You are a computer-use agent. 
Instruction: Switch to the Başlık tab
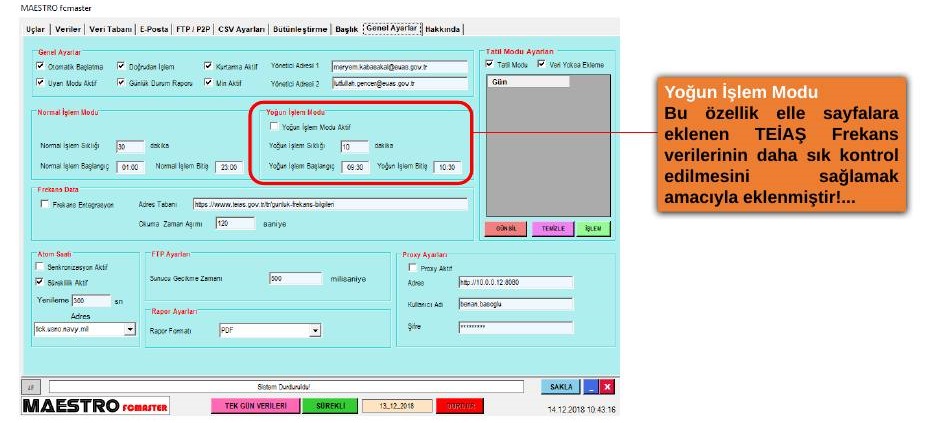click(347, 29)
